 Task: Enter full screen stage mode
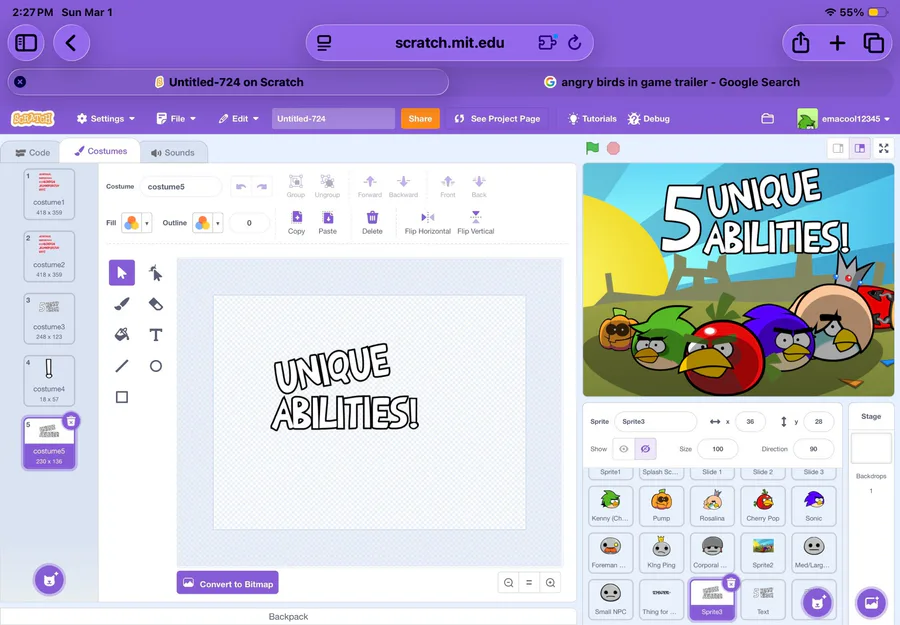884,149
